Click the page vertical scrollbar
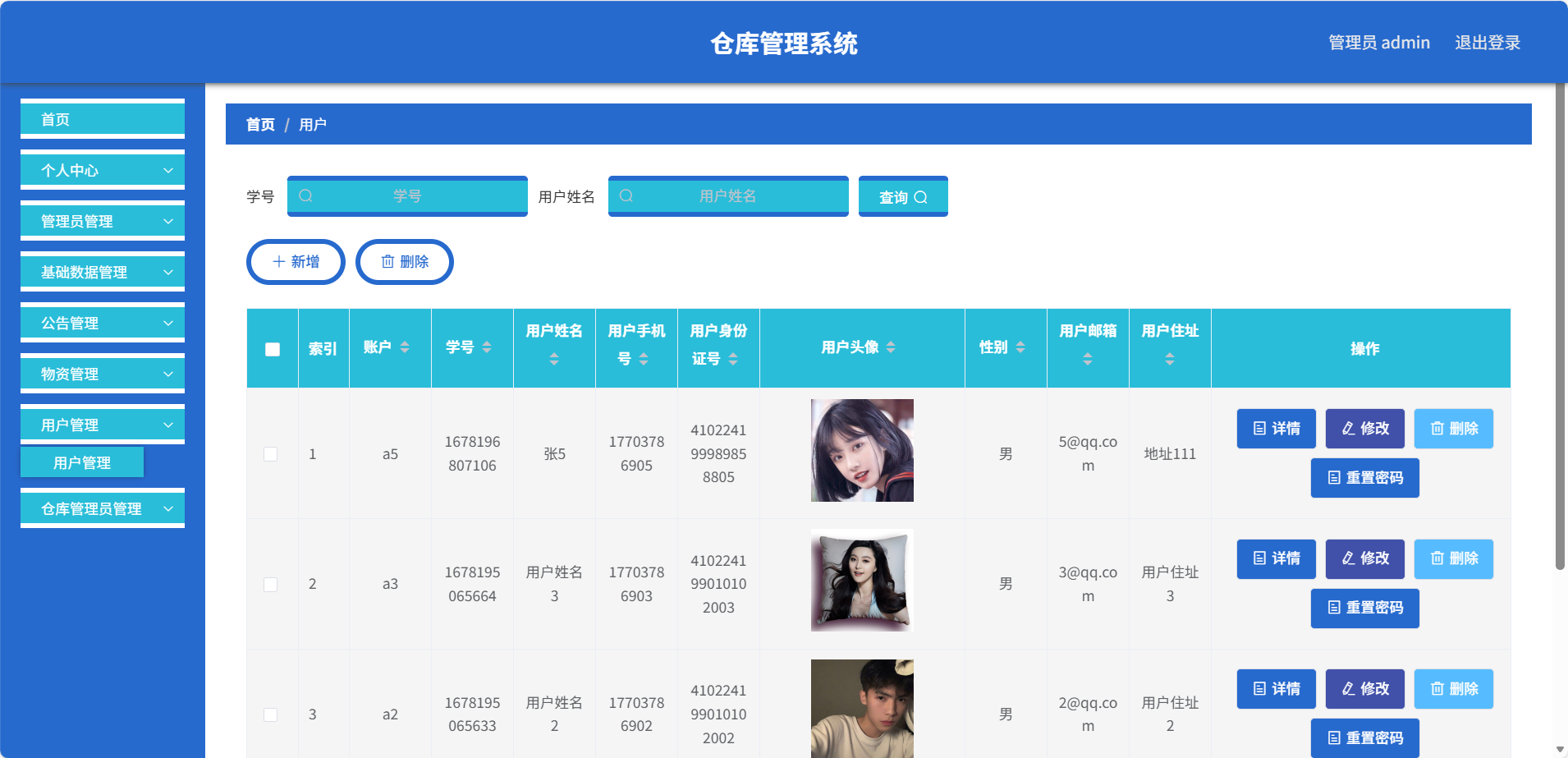 tap(1560, 326)
